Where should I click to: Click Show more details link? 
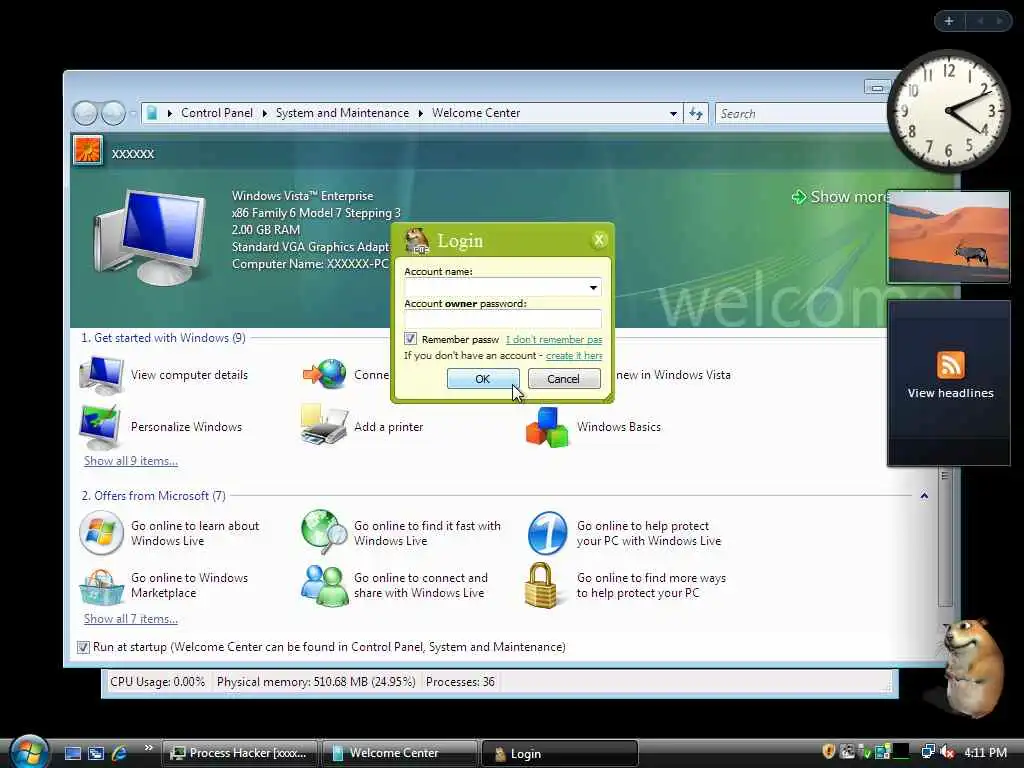point(842,197)
